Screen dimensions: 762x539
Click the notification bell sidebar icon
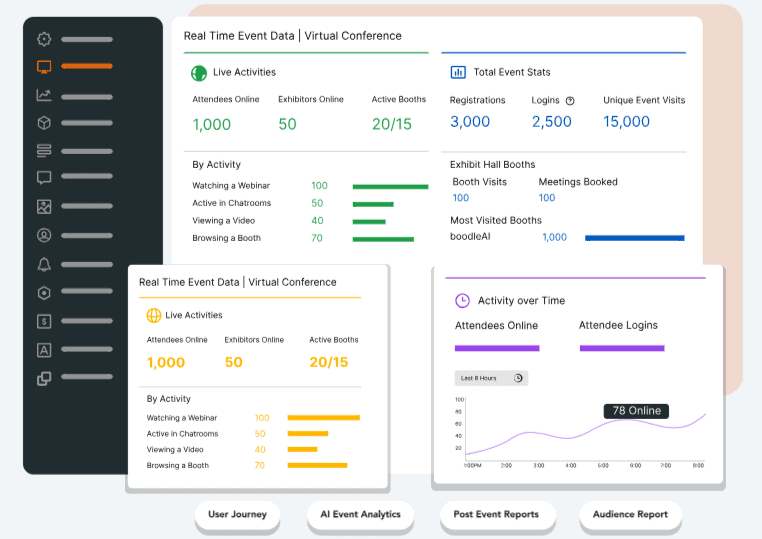click(x=44, y=265)
